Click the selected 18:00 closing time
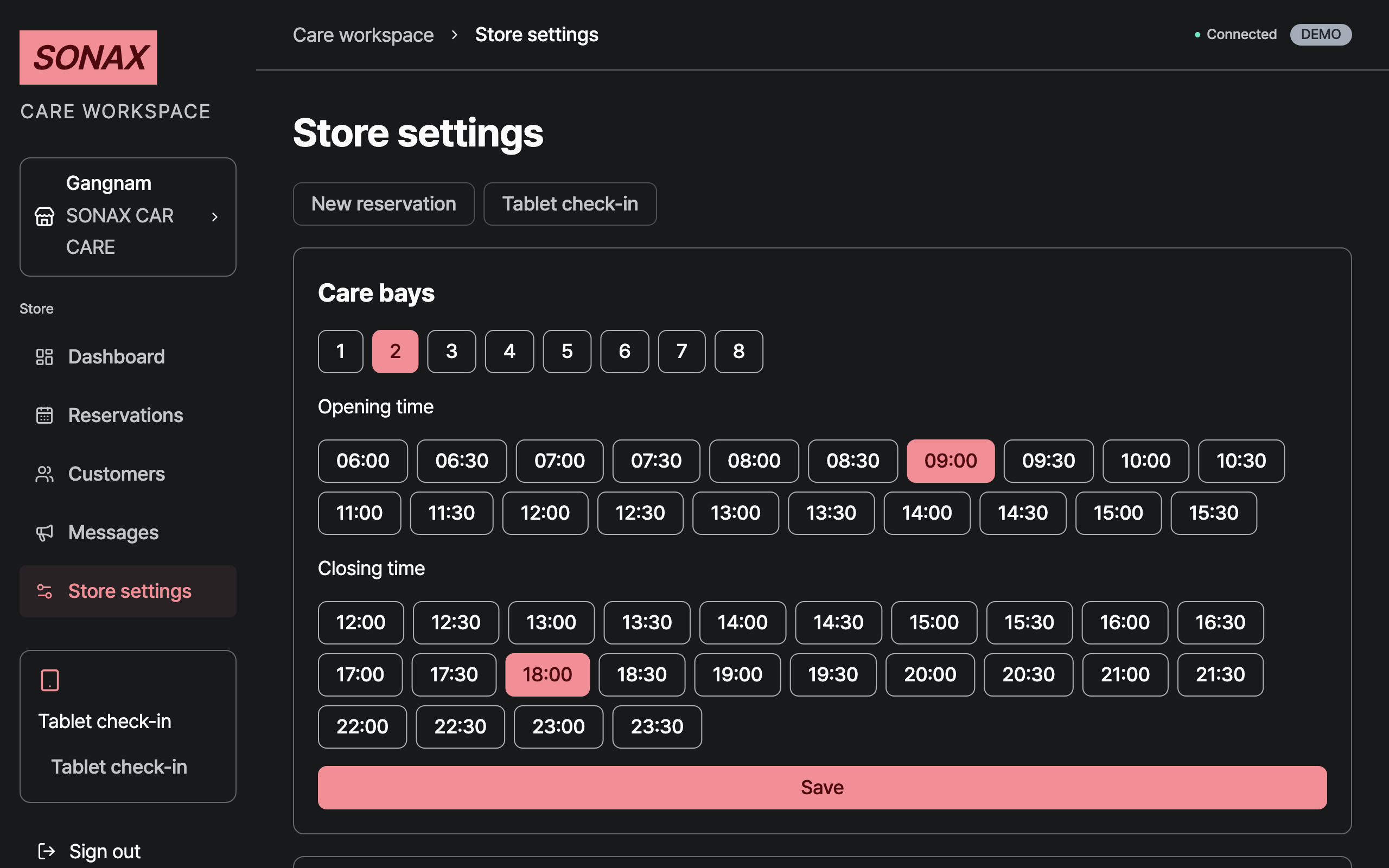Image resolution: width=1389 pixels, height=868 pixels. click(547, 674)
